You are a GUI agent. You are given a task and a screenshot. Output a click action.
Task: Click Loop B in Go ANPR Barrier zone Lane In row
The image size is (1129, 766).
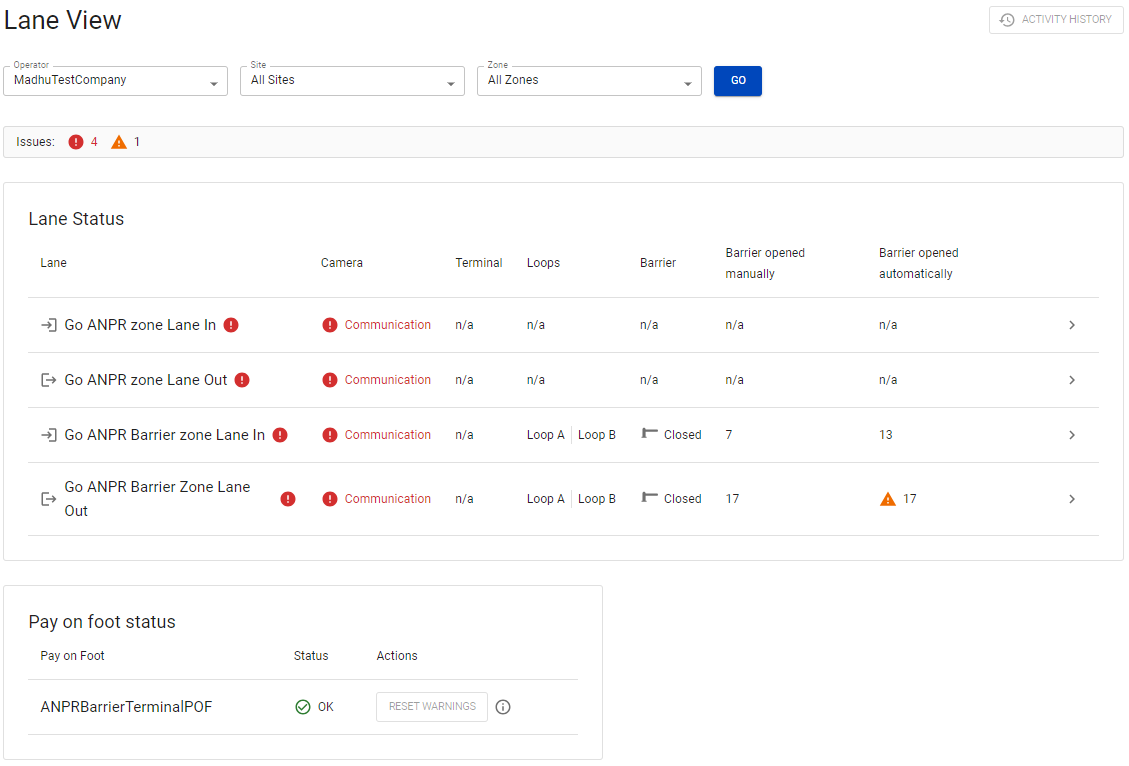click(x=596, y=435)
